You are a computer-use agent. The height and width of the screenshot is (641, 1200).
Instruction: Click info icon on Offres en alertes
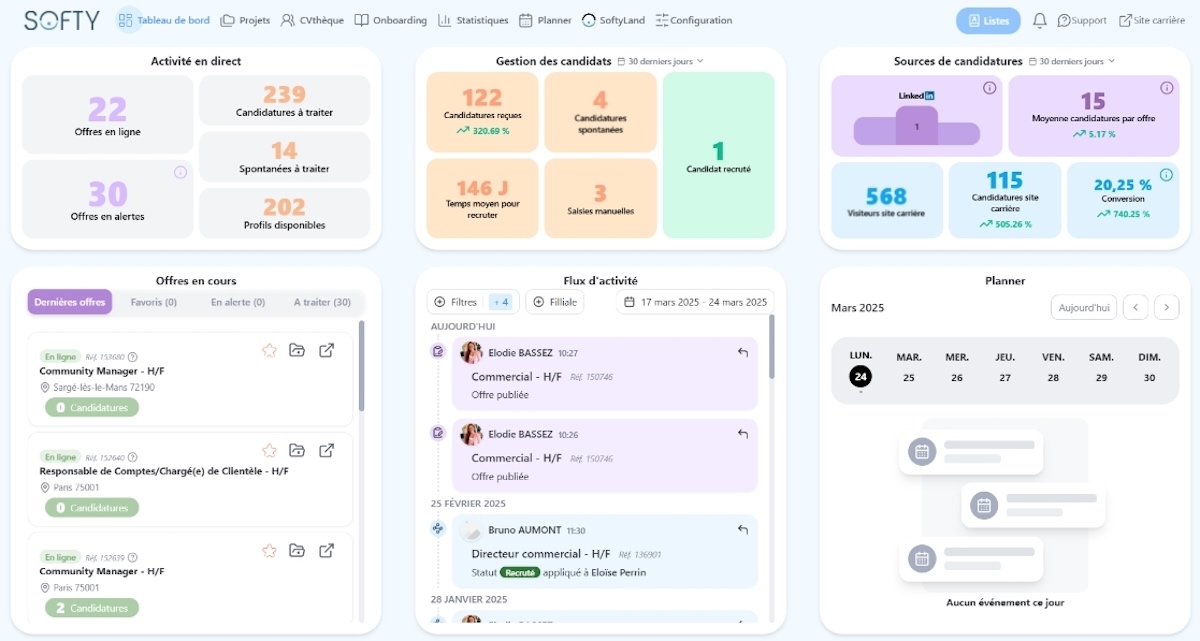[x=180, y=172]
